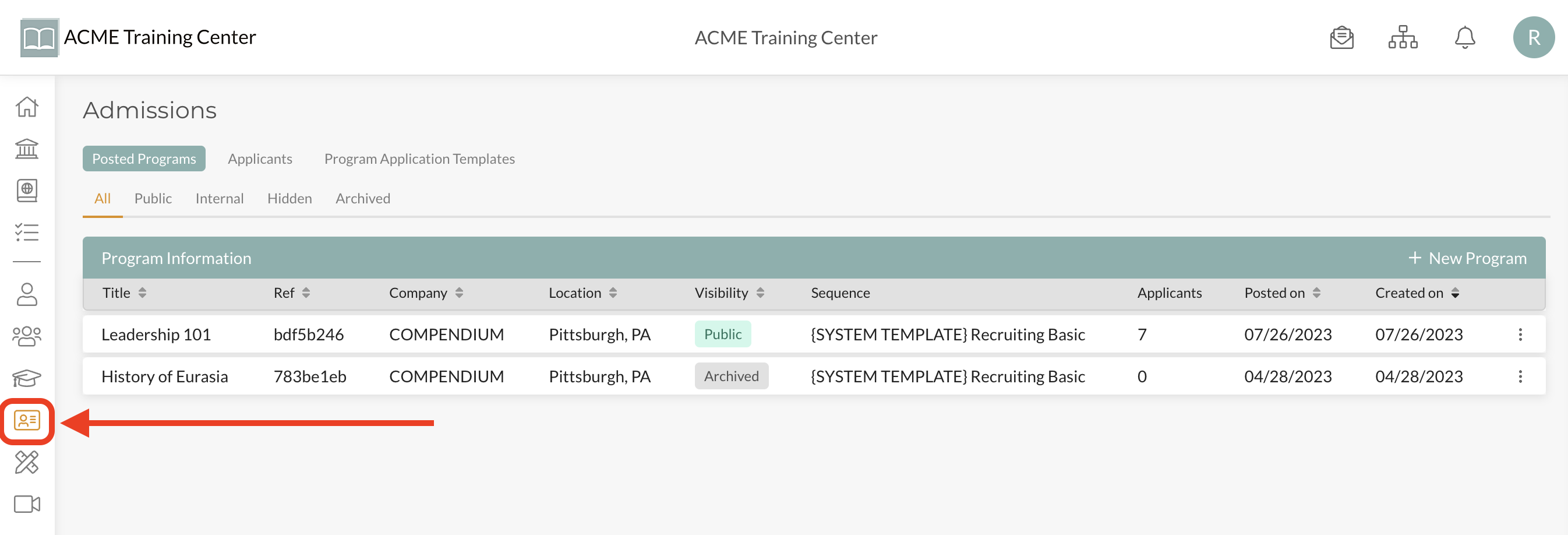Click the video camera sidebar icon
Viewport: 1568px width, 535px height.
27,505
